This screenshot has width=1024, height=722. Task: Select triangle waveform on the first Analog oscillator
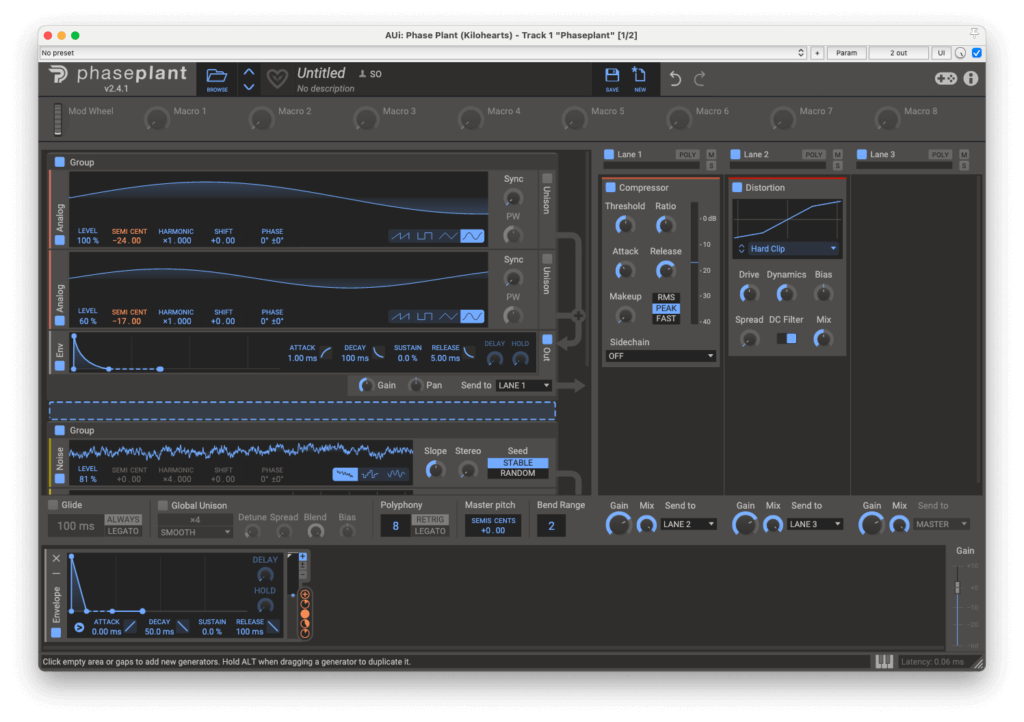448,236
